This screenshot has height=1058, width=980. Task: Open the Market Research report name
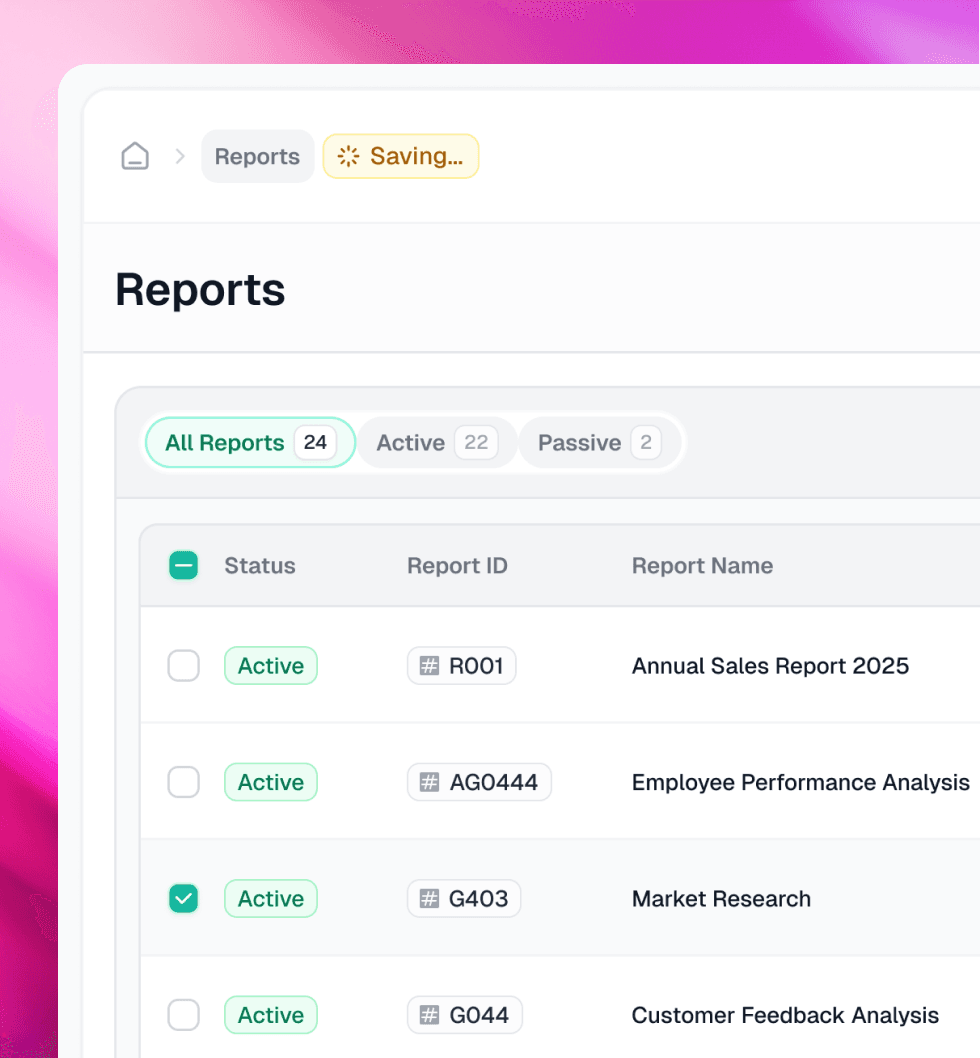(x=721, y=899)
